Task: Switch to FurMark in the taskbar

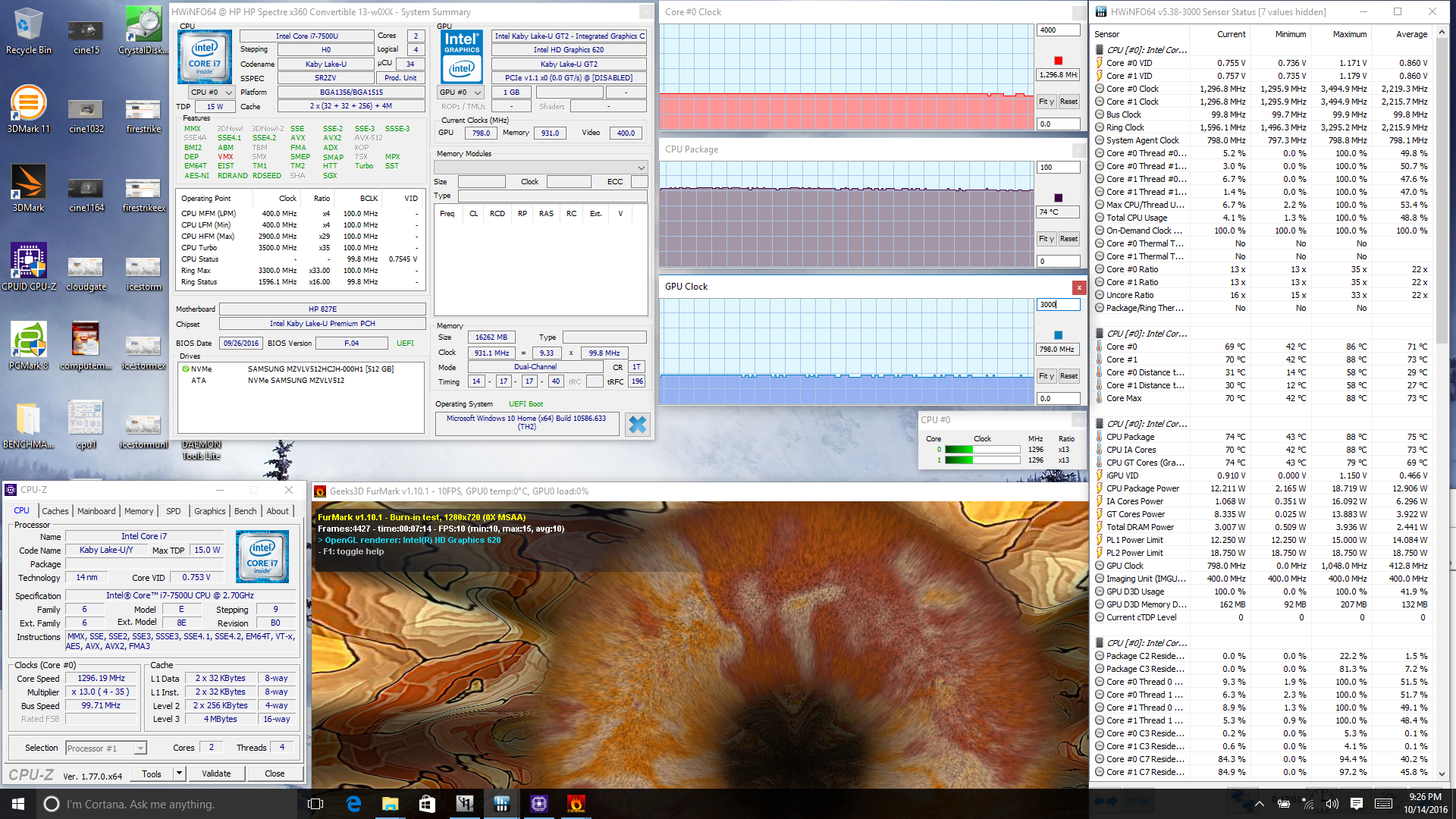Action: (x=576, y=804)
